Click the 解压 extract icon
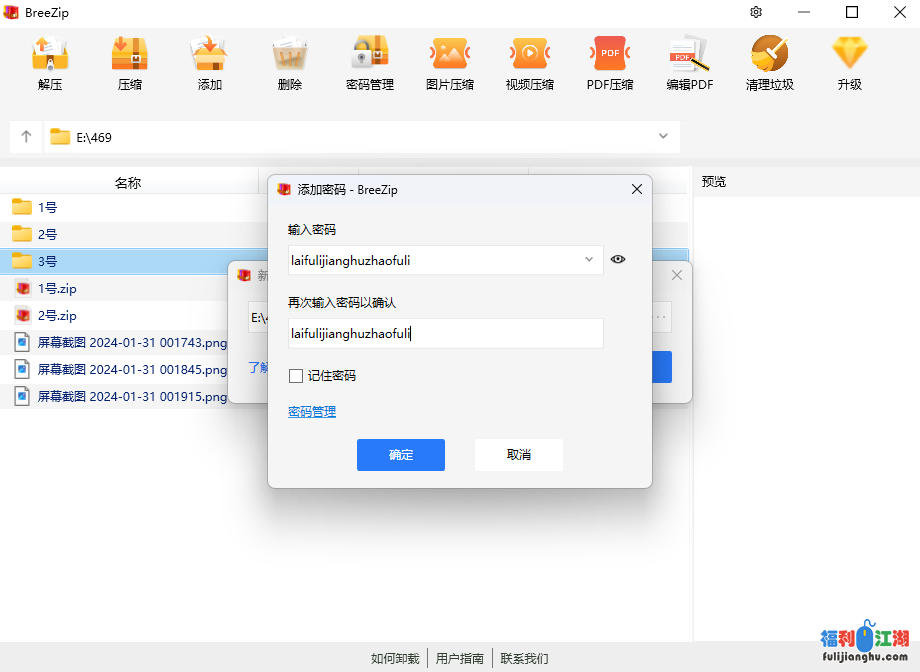This screenshot has width=920, height=672. click(x=50, y=55)
